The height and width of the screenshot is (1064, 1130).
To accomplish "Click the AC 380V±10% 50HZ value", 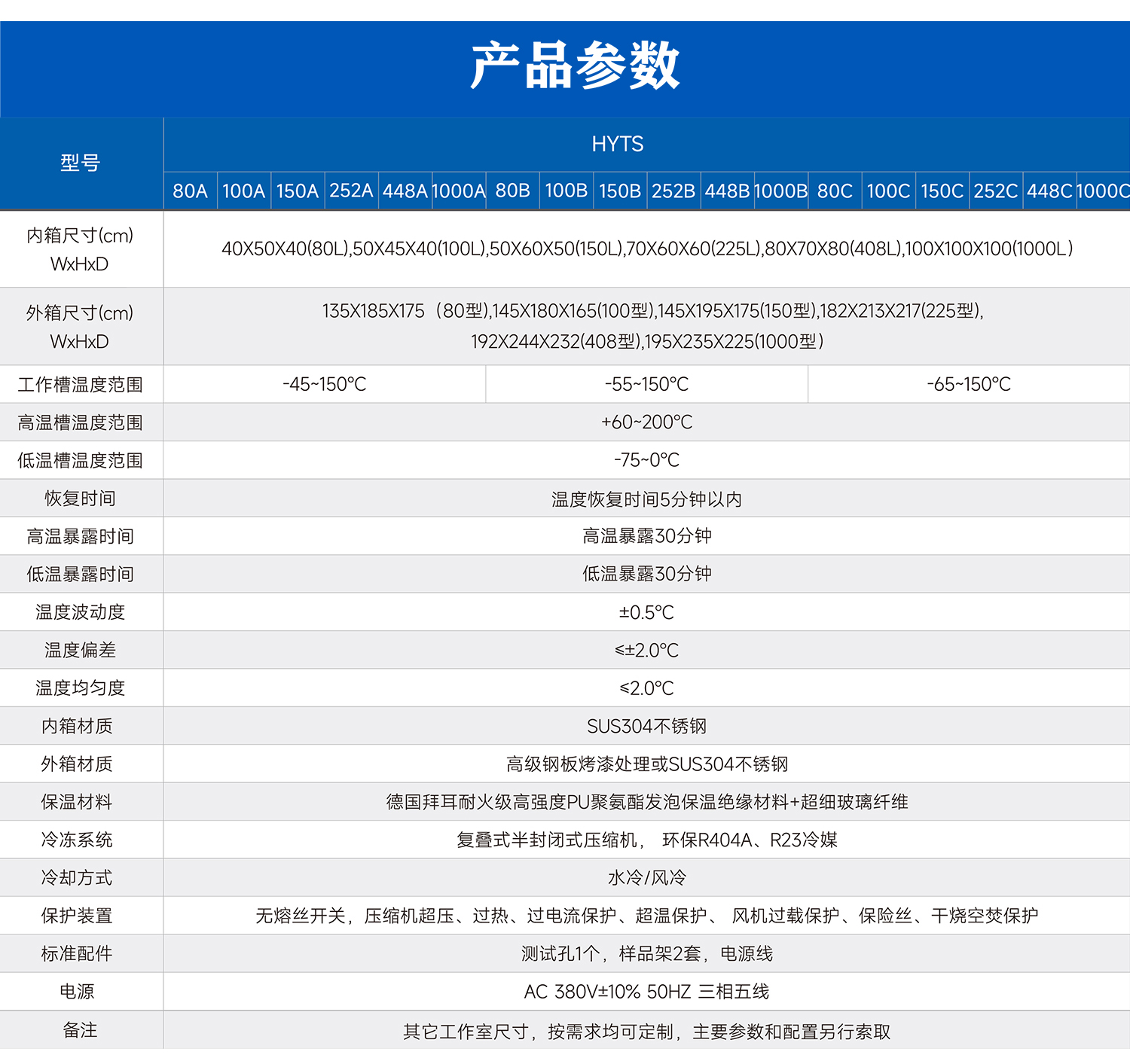I will [647, 992].
